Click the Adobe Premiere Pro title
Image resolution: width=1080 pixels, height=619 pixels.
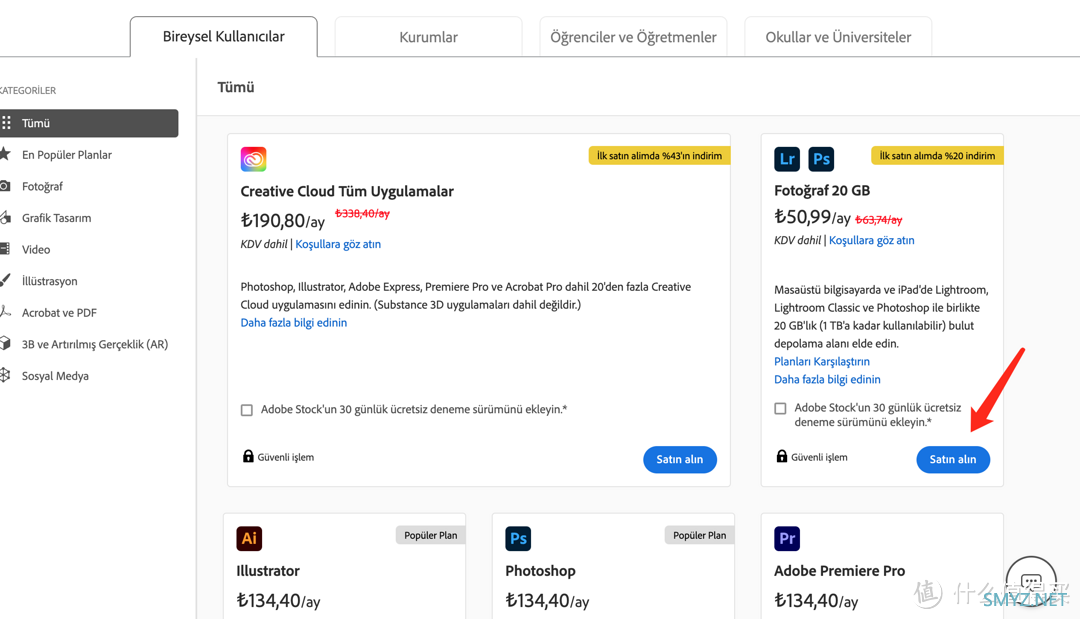tap(840, 571)
